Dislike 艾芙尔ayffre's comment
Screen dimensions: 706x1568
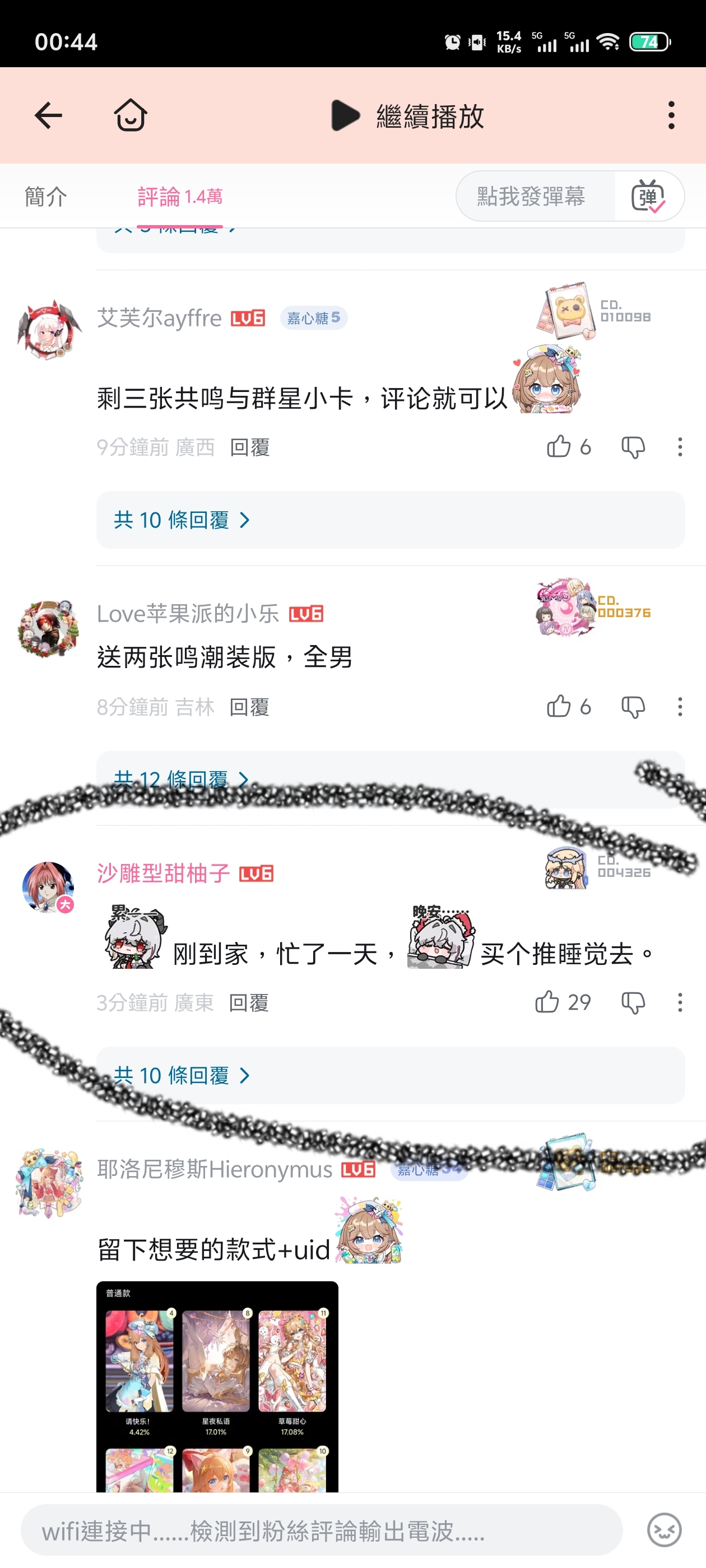[x=634, y=447]
